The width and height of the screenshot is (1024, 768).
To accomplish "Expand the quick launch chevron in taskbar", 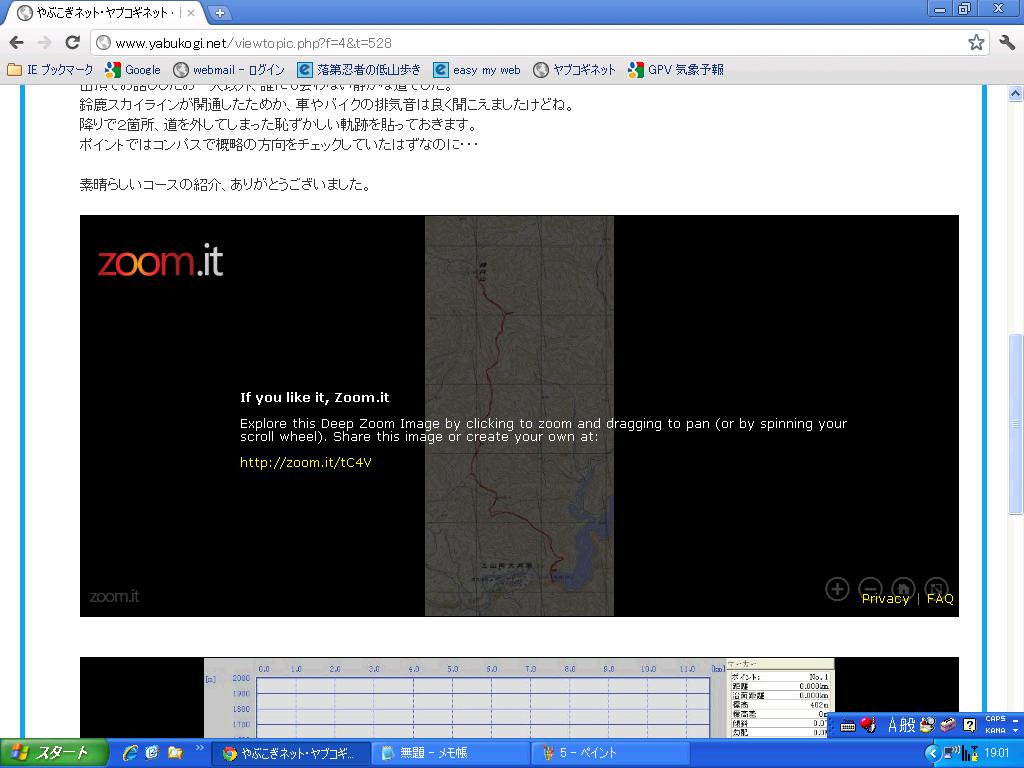I will (199, 748).
